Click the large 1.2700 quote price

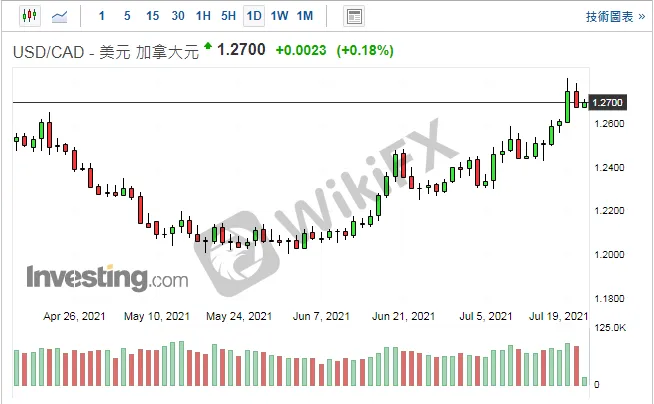pos(241,50)
